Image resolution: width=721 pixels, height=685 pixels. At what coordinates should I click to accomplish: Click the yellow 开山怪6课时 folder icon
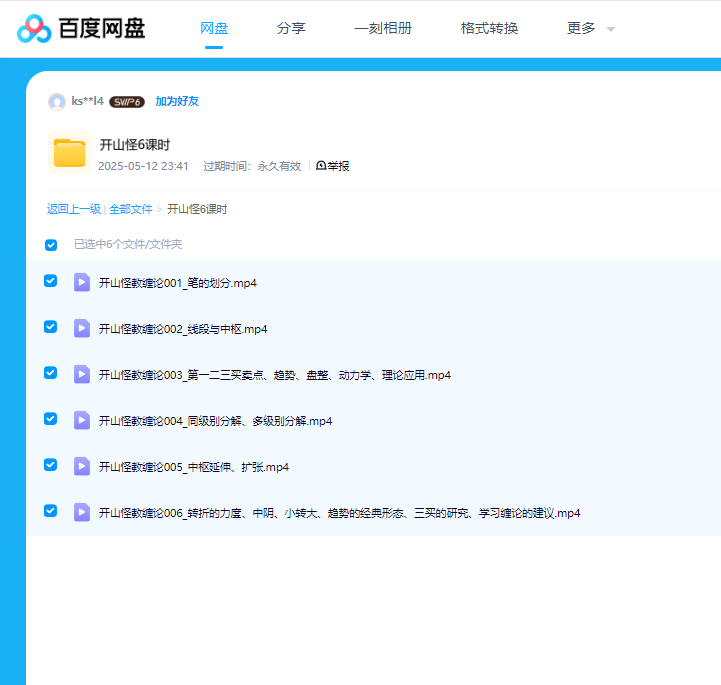[69, 153]
